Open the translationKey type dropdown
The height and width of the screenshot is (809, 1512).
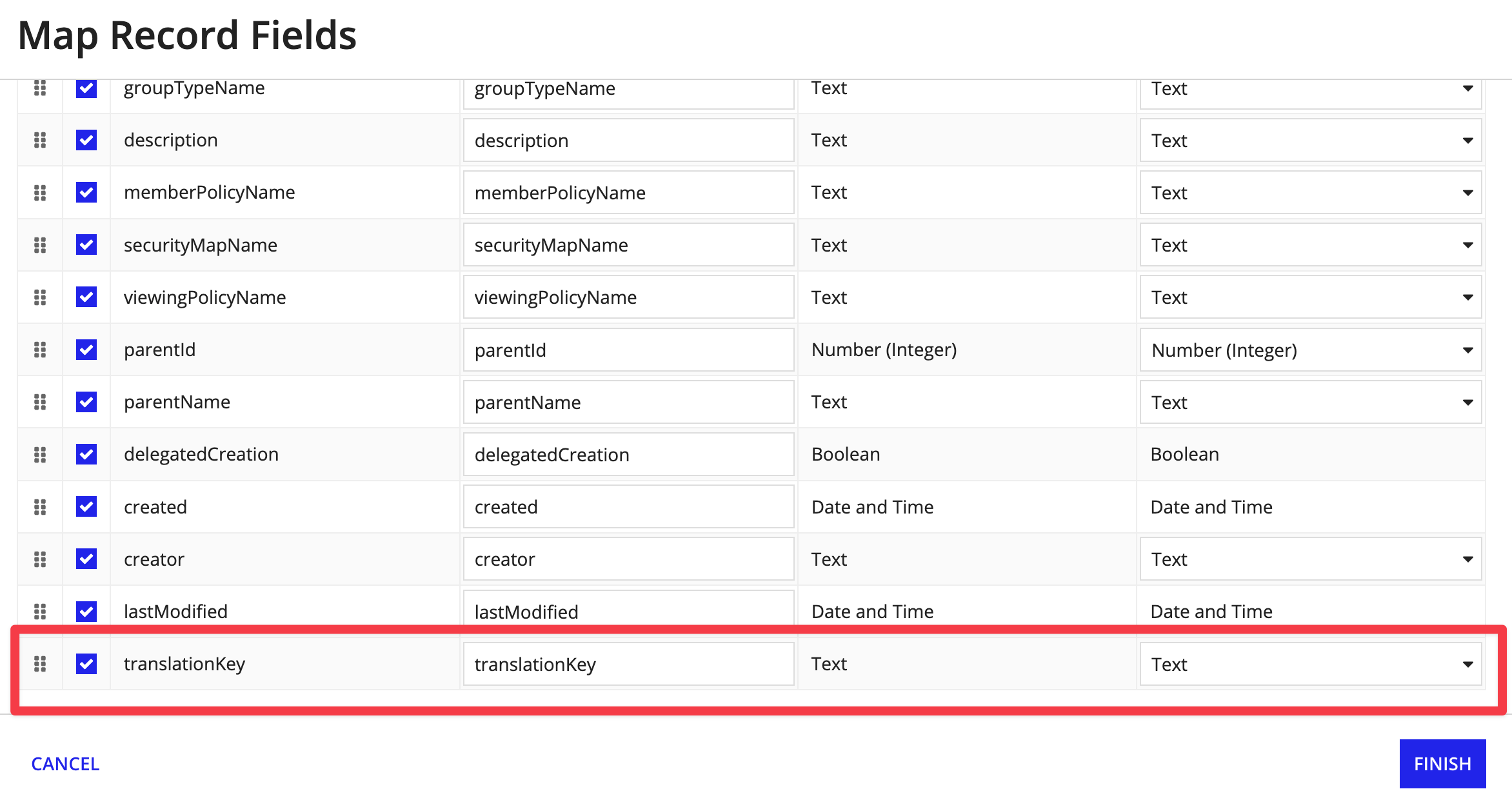[1310, 664]
